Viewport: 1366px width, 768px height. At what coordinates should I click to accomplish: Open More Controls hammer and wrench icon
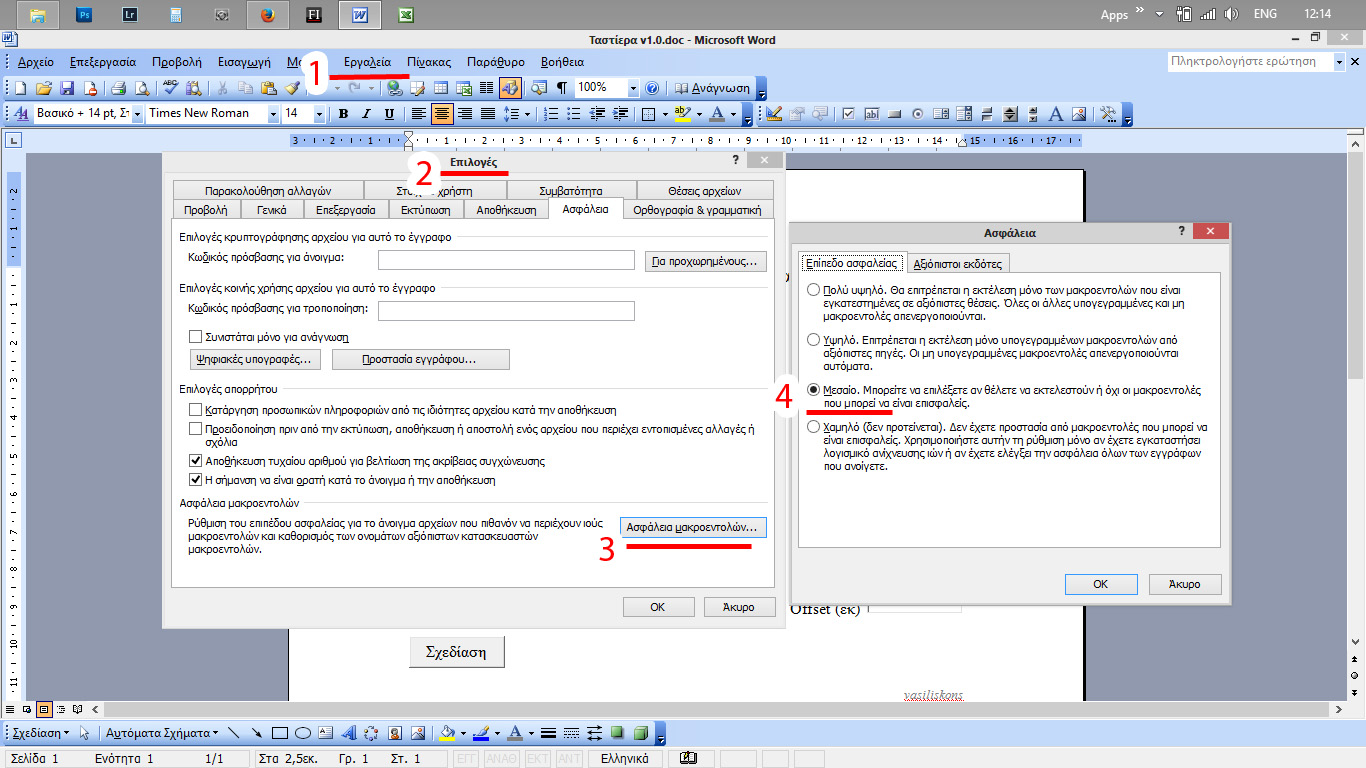click(x=1108, y=114)
